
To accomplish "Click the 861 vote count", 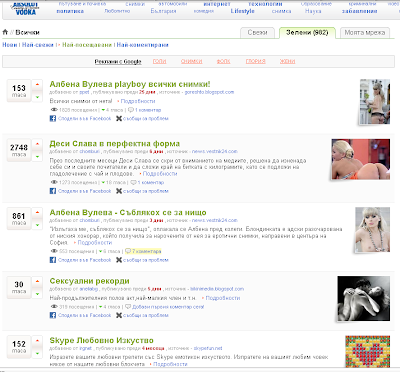I will coord(19,216).
